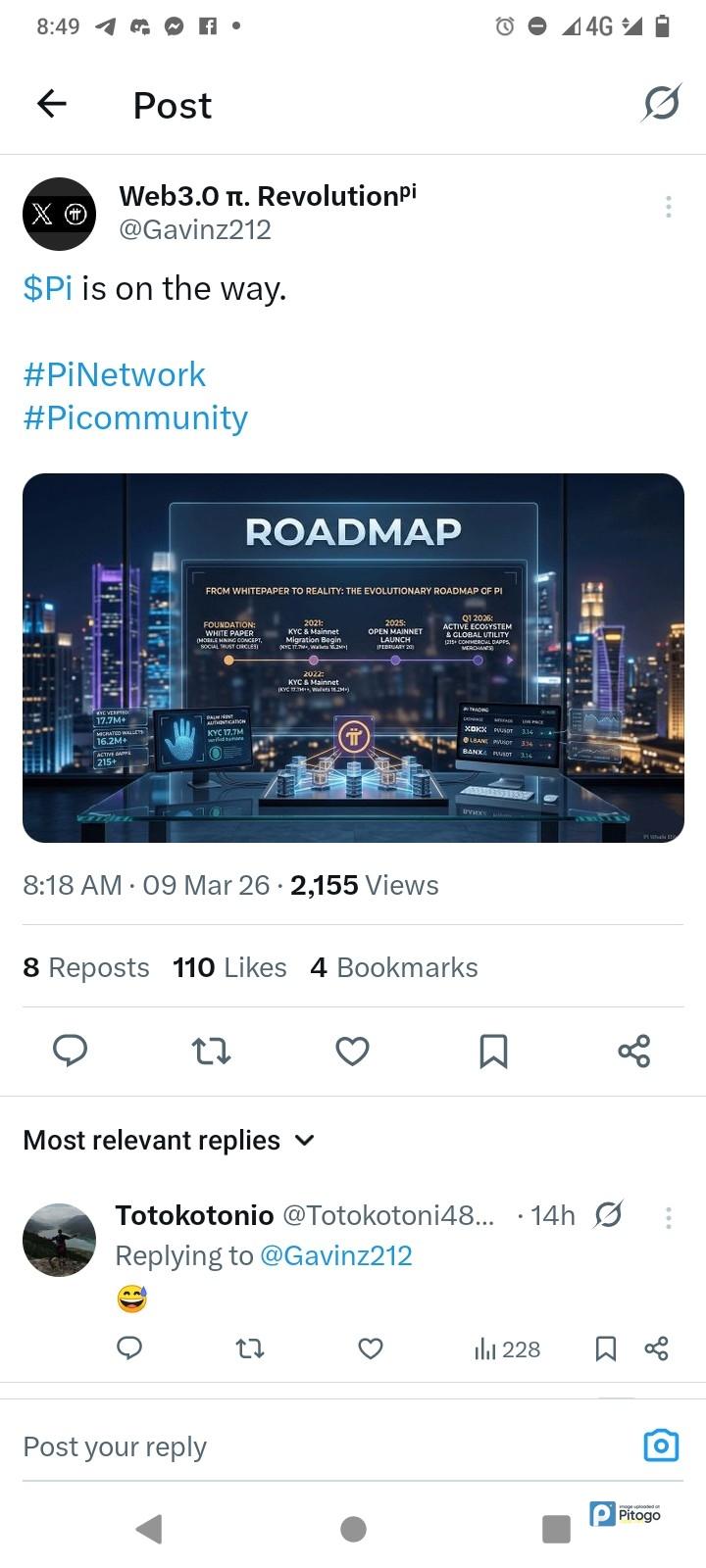Open the Web3.0 π Revolution profile avatar
706x1568 pixels.
point(59,214)
